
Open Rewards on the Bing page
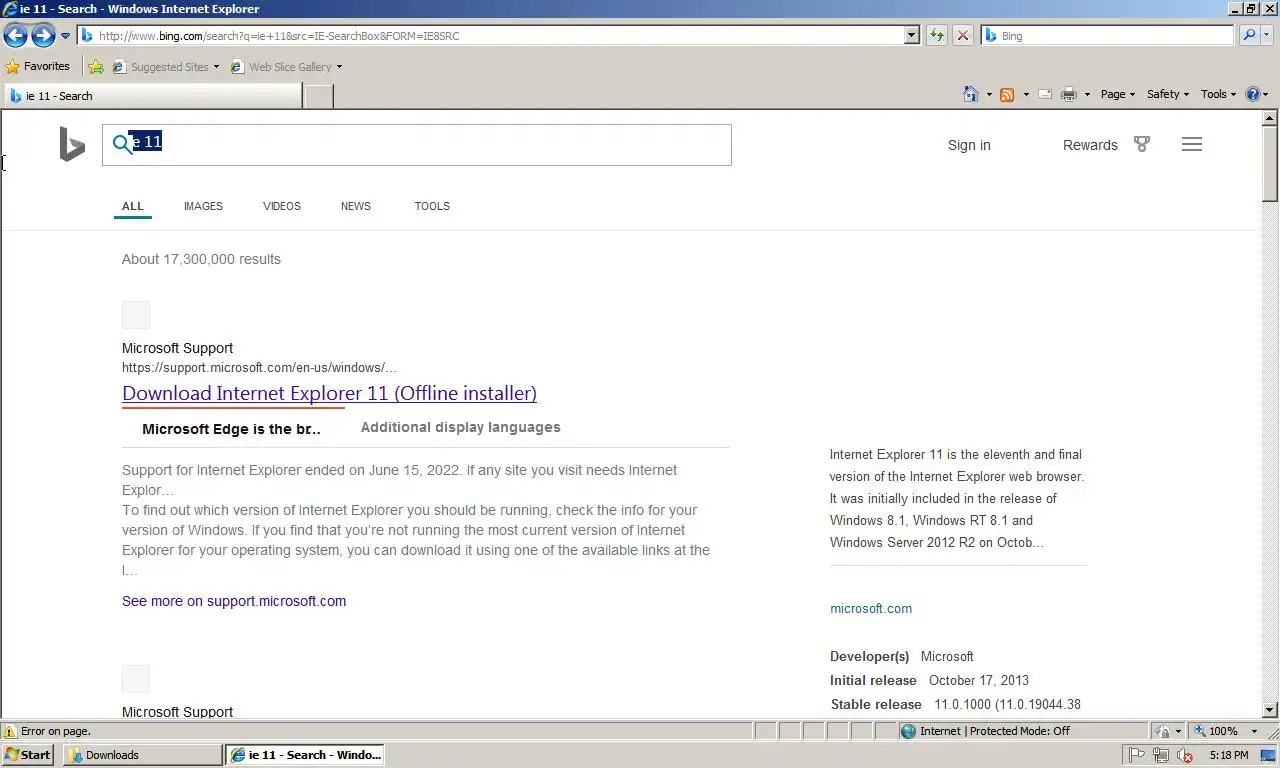(x=1090, y=145)
